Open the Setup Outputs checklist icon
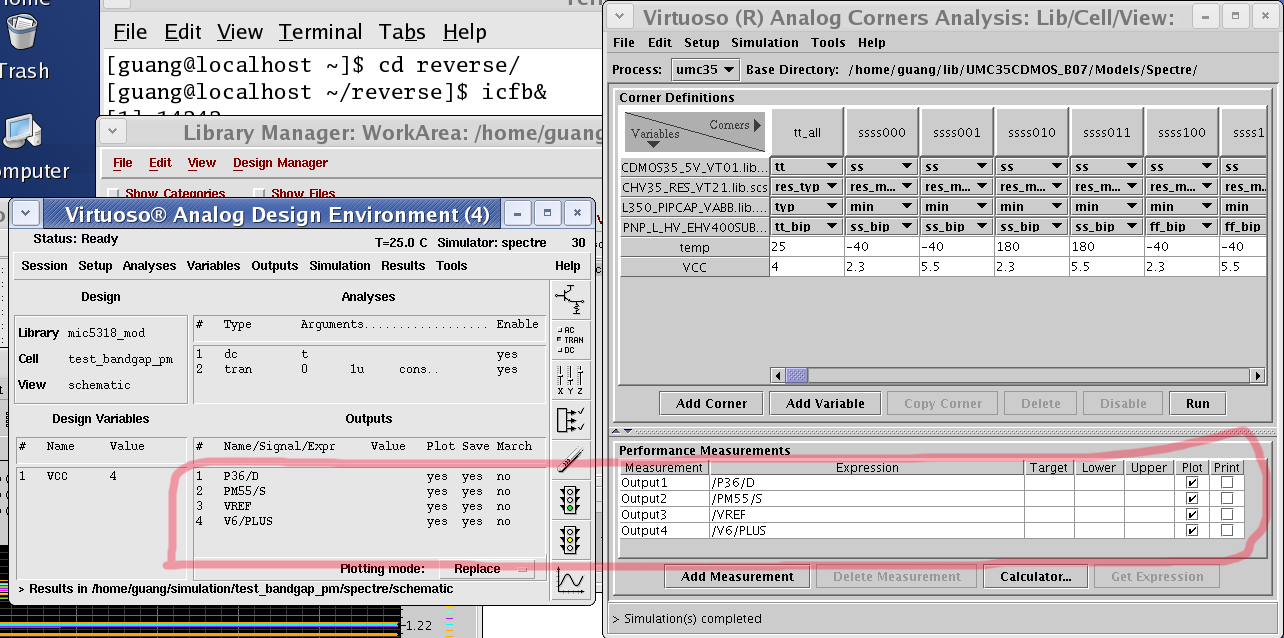1284x638 pixels. point(570,421)
